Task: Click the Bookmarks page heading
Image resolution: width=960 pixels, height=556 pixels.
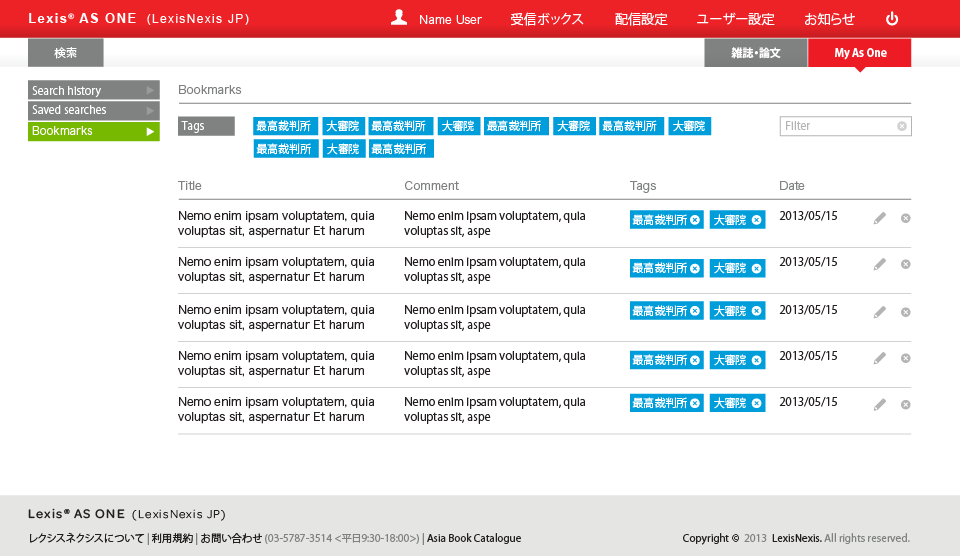Action: [x=209, y=90]
